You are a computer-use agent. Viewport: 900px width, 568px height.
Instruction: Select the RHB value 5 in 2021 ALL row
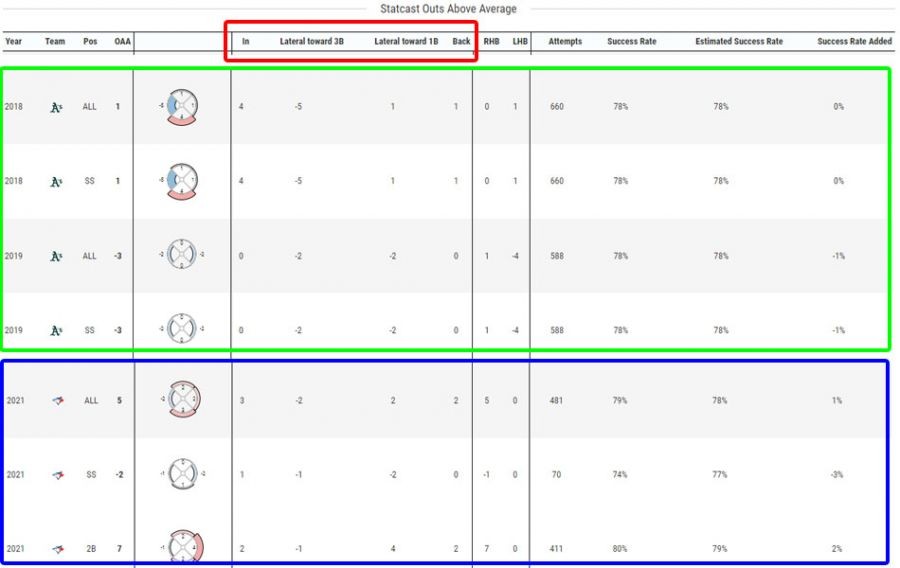(487, 400)
